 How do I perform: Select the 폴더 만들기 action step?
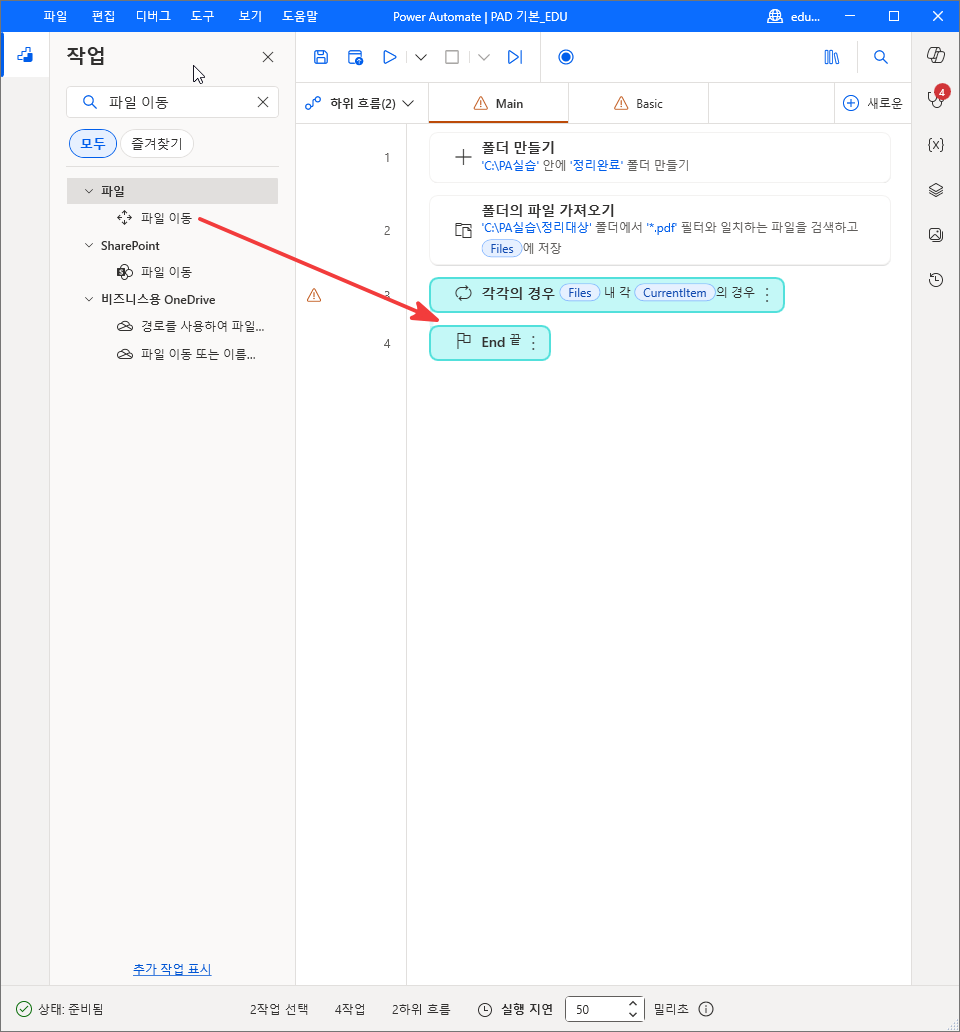pos(659,157)
